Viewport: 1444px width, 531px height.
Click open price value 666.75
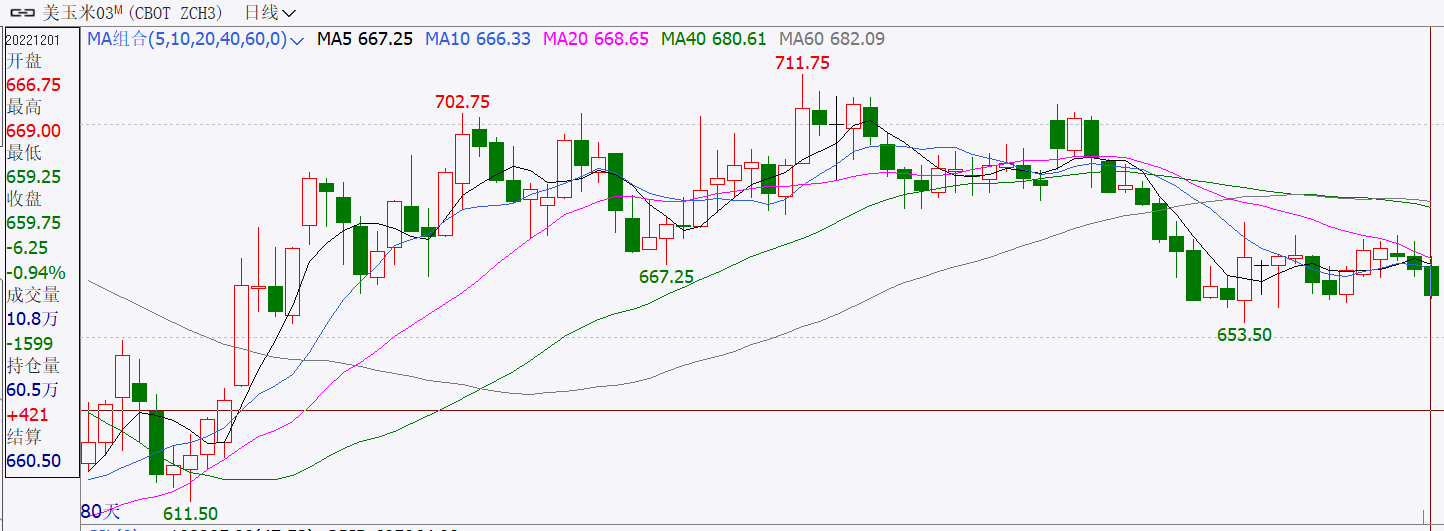coord(34,85)
